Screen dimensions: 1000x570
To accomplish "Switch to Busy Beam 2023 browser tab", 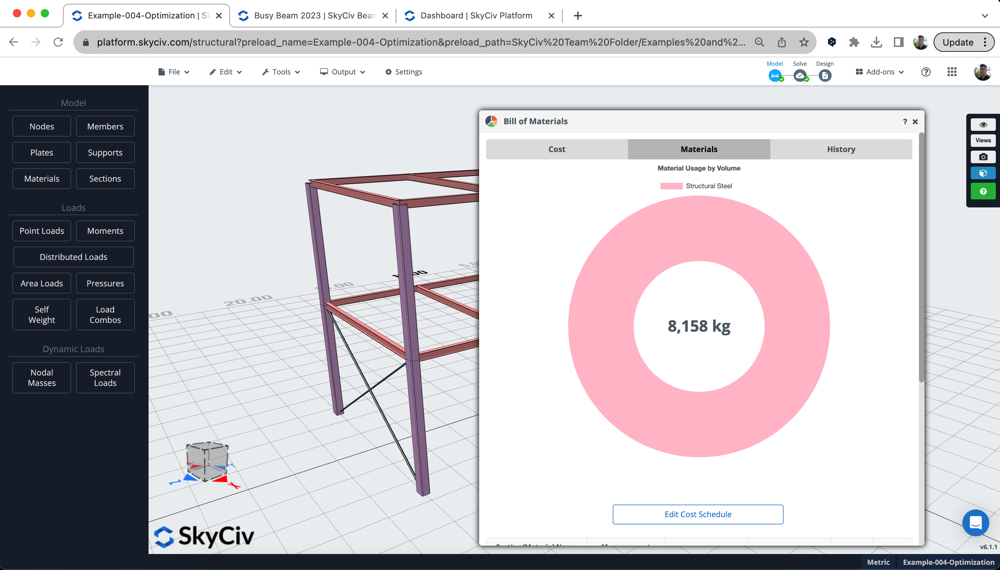I will [x=313, y=15].
